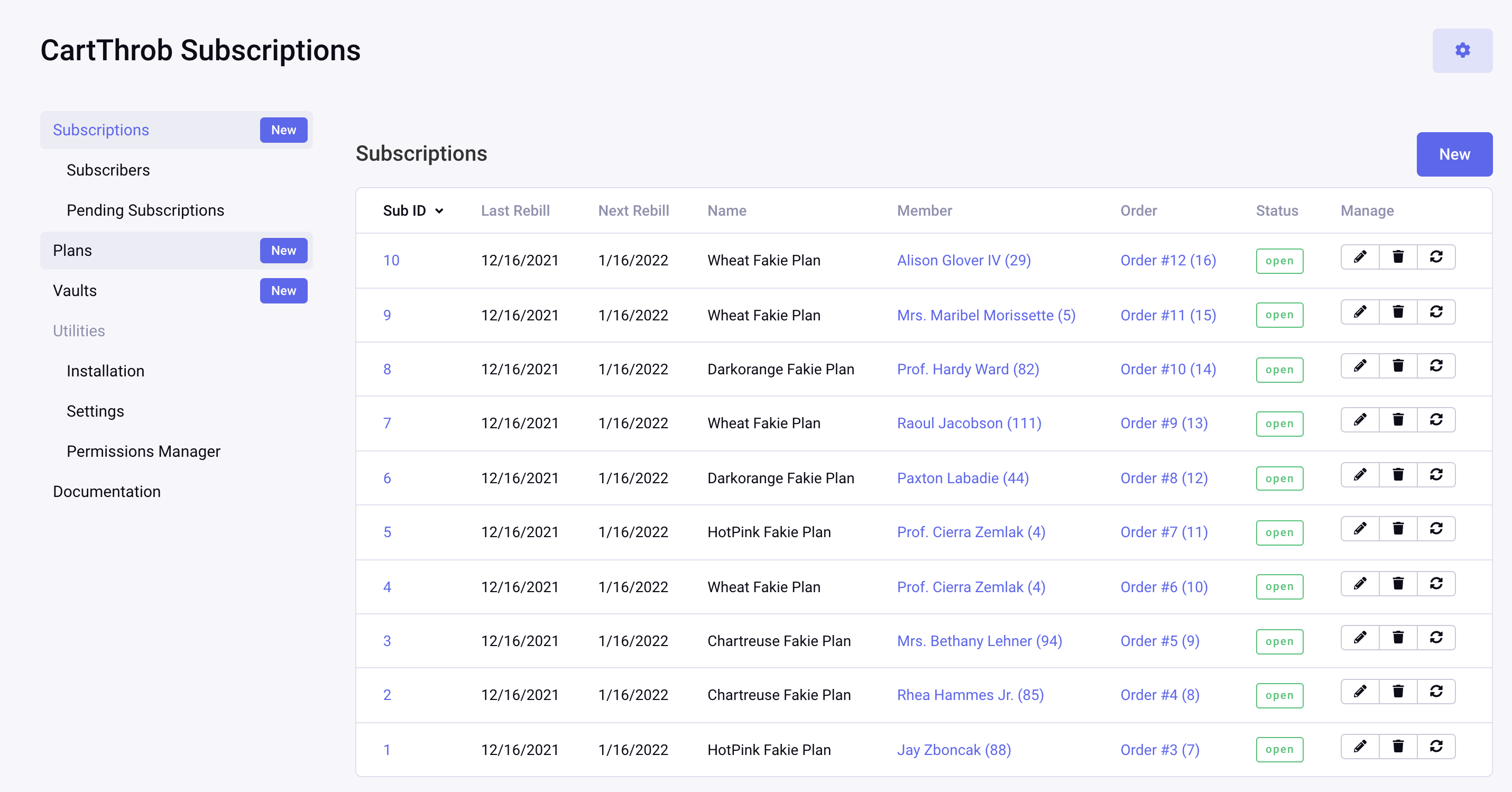Delete subscription 6 using trash icon
This screenshot has height=792, width=1512.
pyautogui.click(x=1398, y=475)
